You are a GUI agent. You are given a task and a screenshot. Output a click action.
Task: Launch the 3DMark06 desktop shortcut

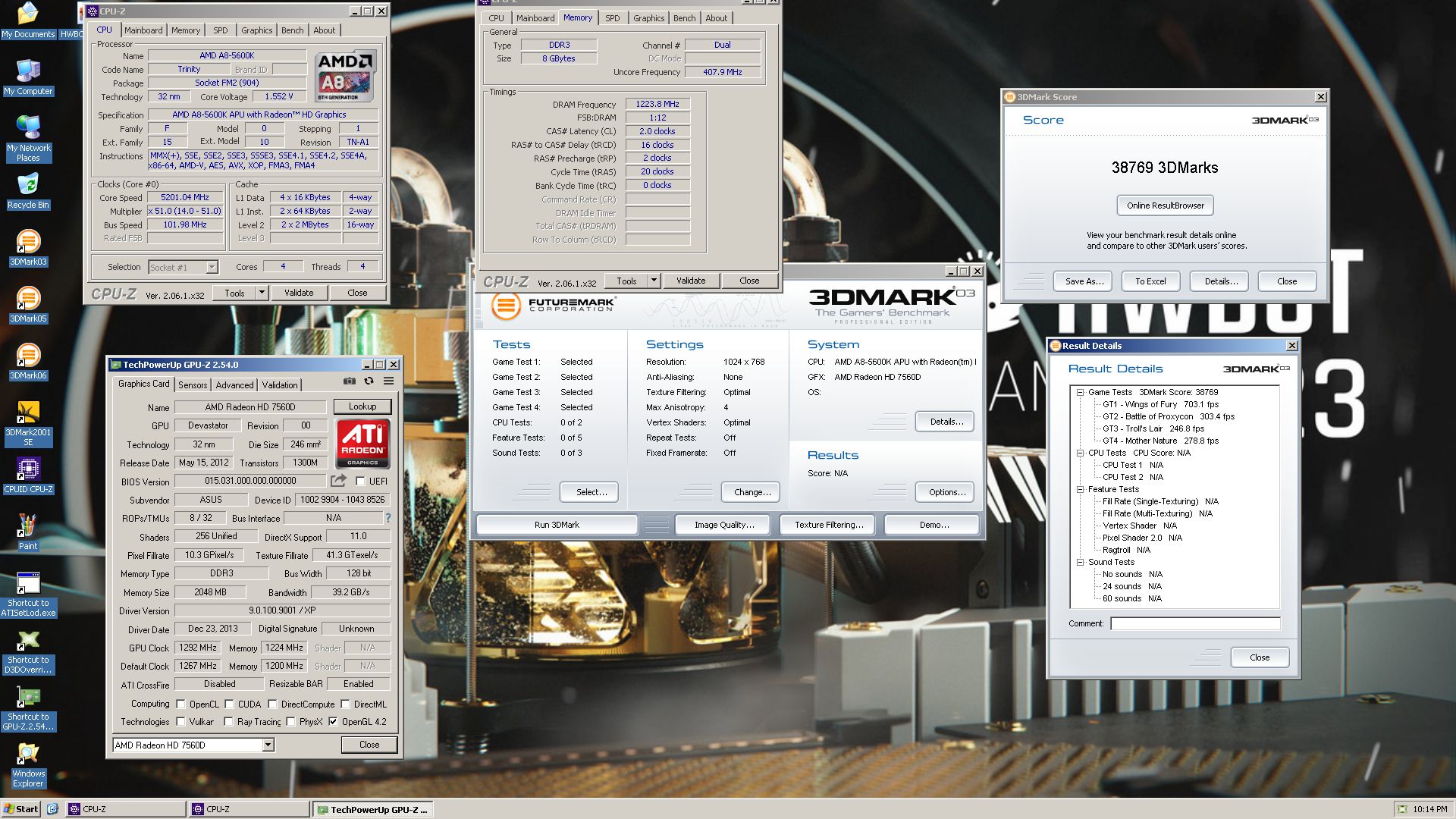pos(28,362)
